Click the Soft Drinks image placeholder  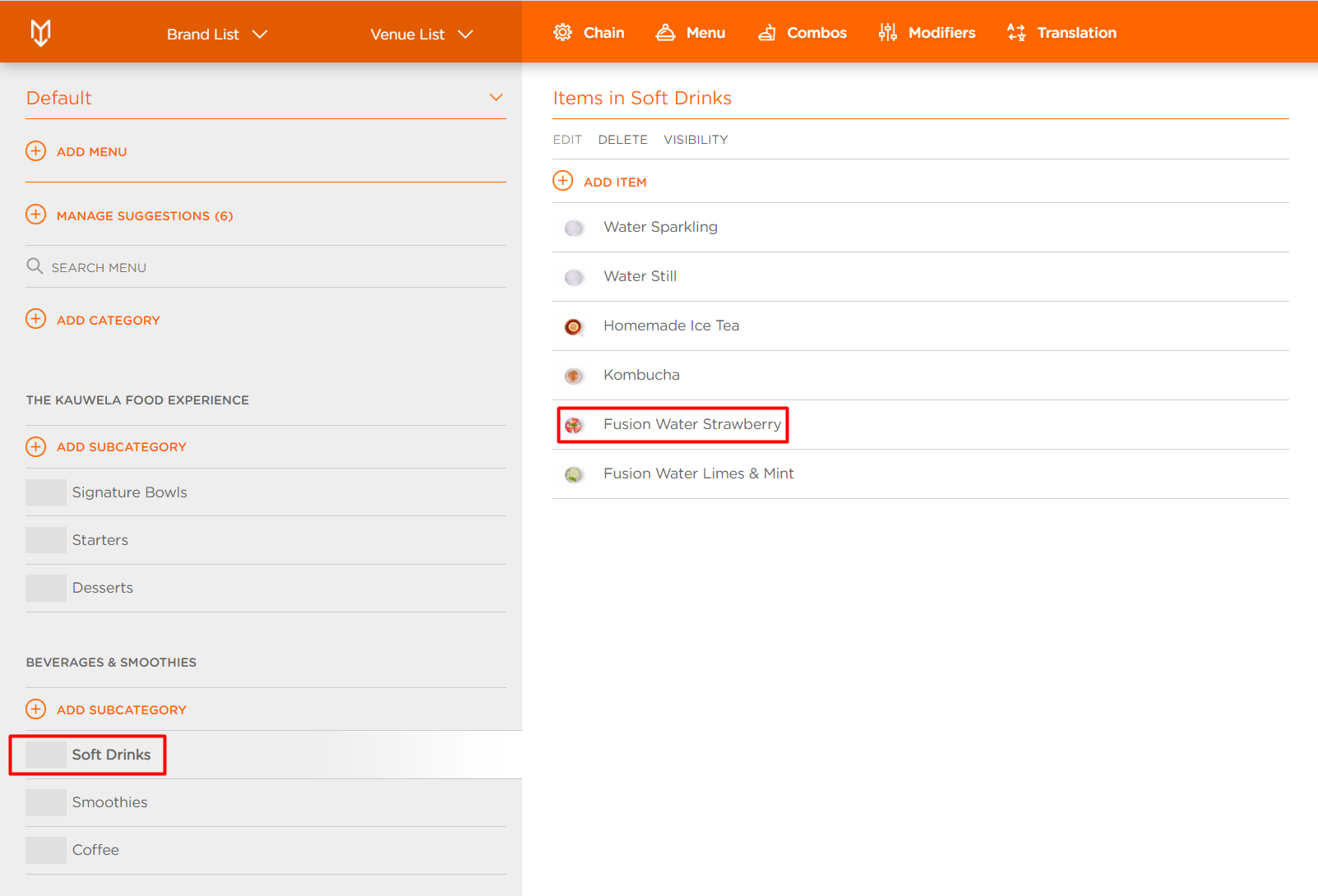[46, 755]
